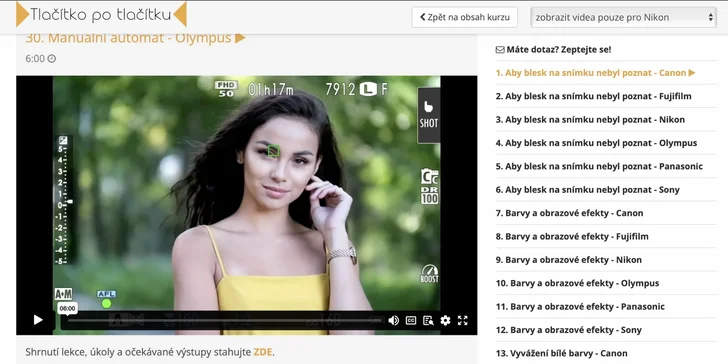This screenshot has width=728, height=364.
Task: Mute the video using the speaker icon
Action: click(393, 320)
